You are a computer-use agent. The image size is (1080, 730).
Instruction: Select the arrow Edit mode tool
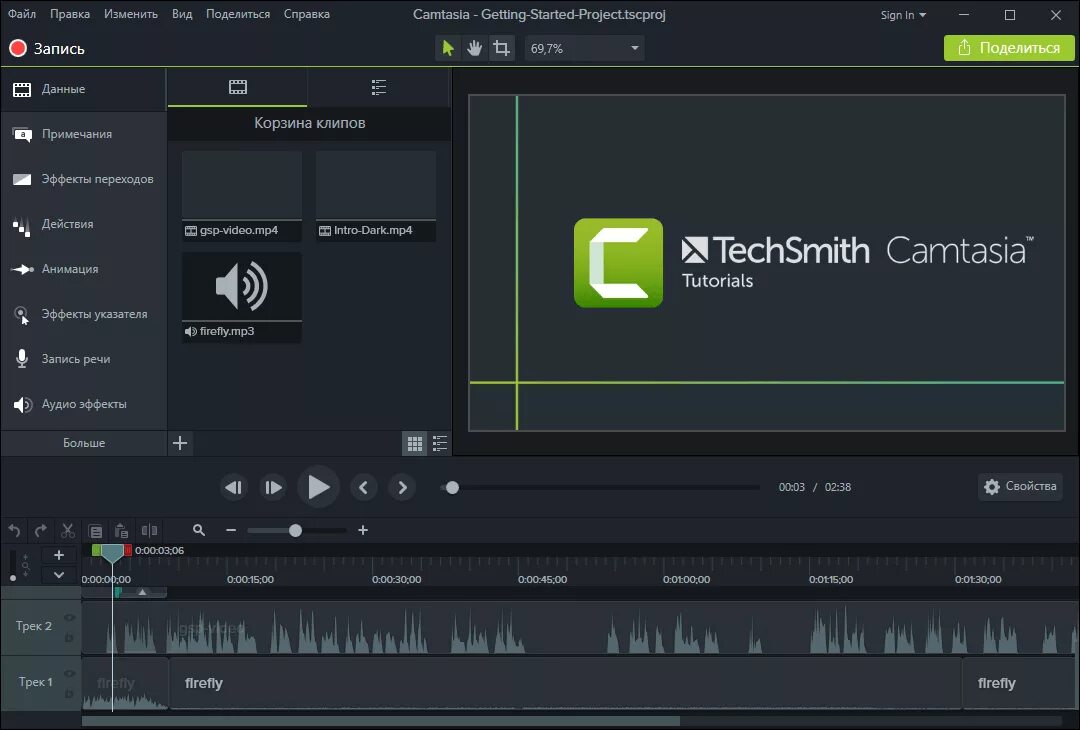448,48
